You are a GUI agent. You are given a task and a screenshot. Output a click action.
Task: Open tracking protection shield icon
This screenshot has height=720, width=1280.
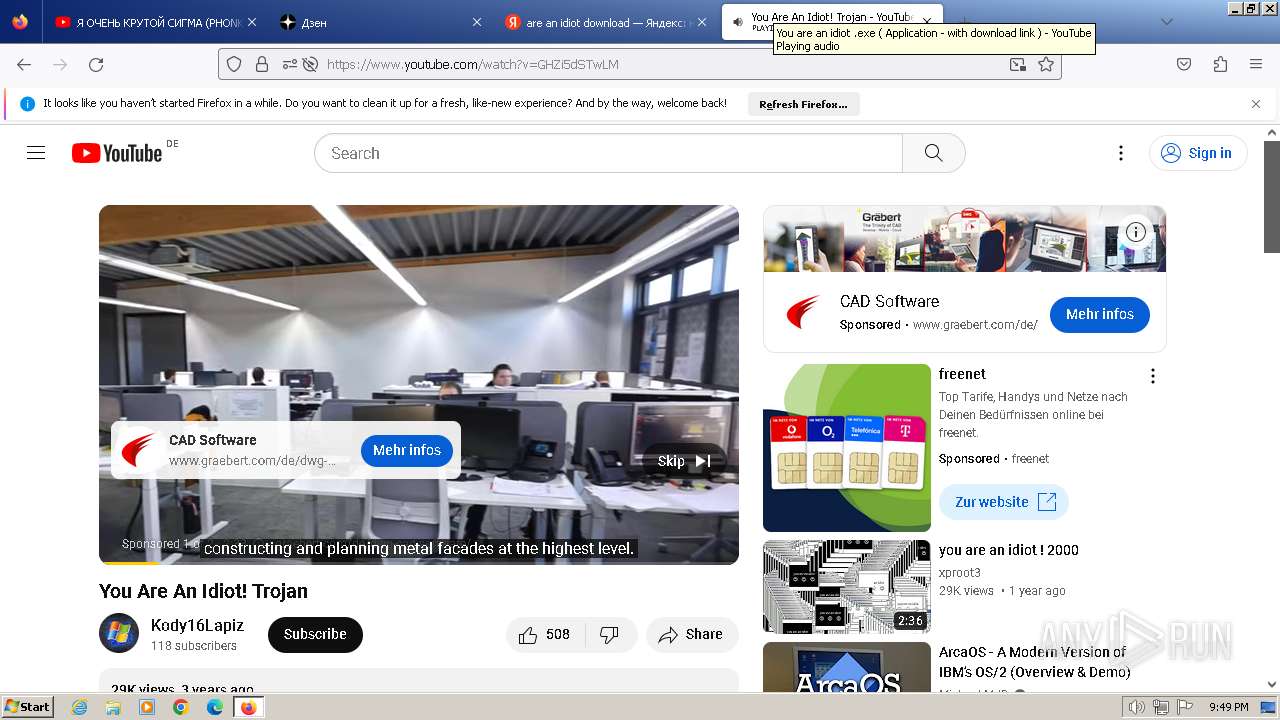coord(234,64)
